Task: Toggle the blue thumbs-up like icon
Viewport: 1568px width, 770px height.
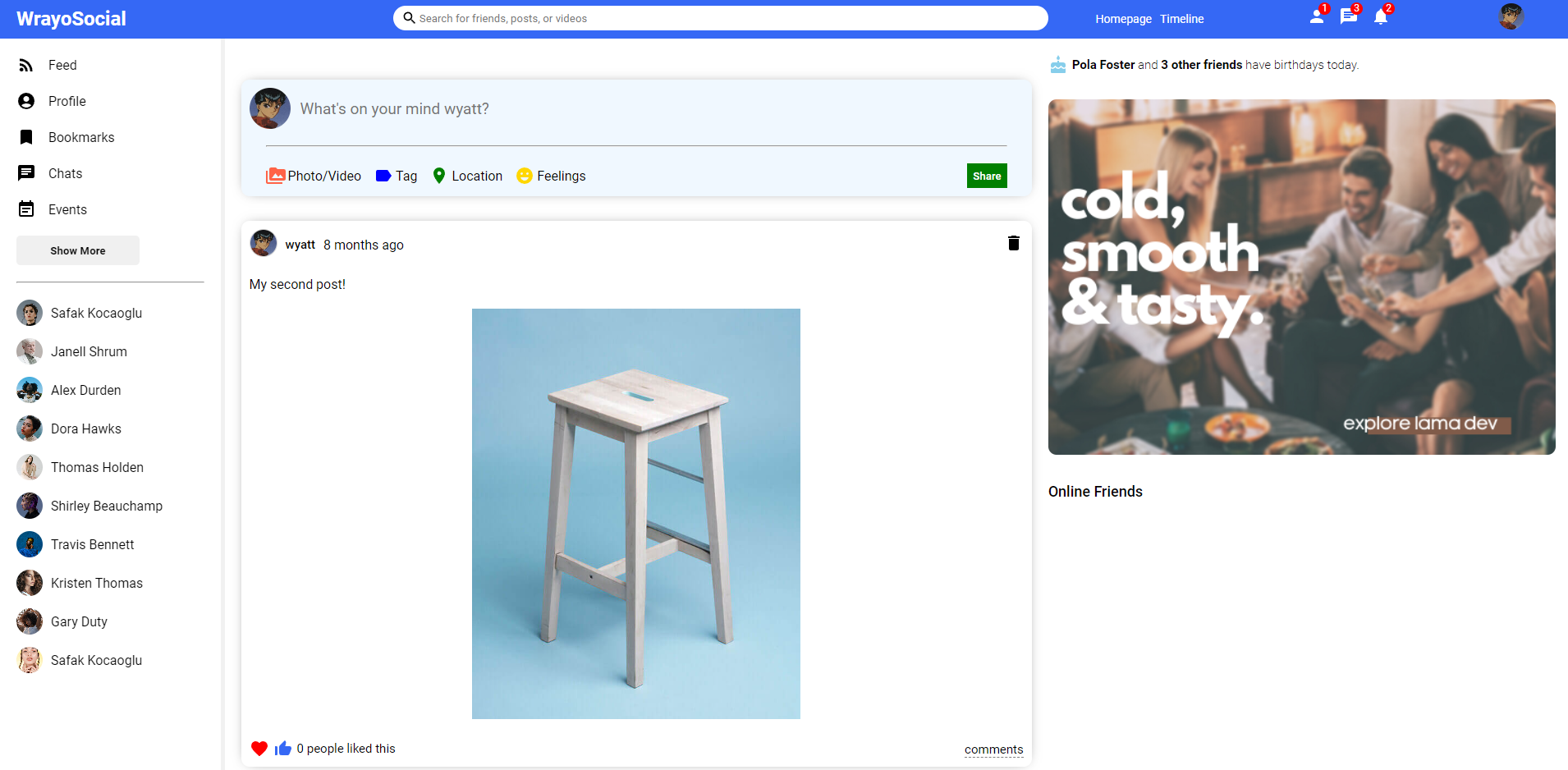Action: tap(283, 748)
